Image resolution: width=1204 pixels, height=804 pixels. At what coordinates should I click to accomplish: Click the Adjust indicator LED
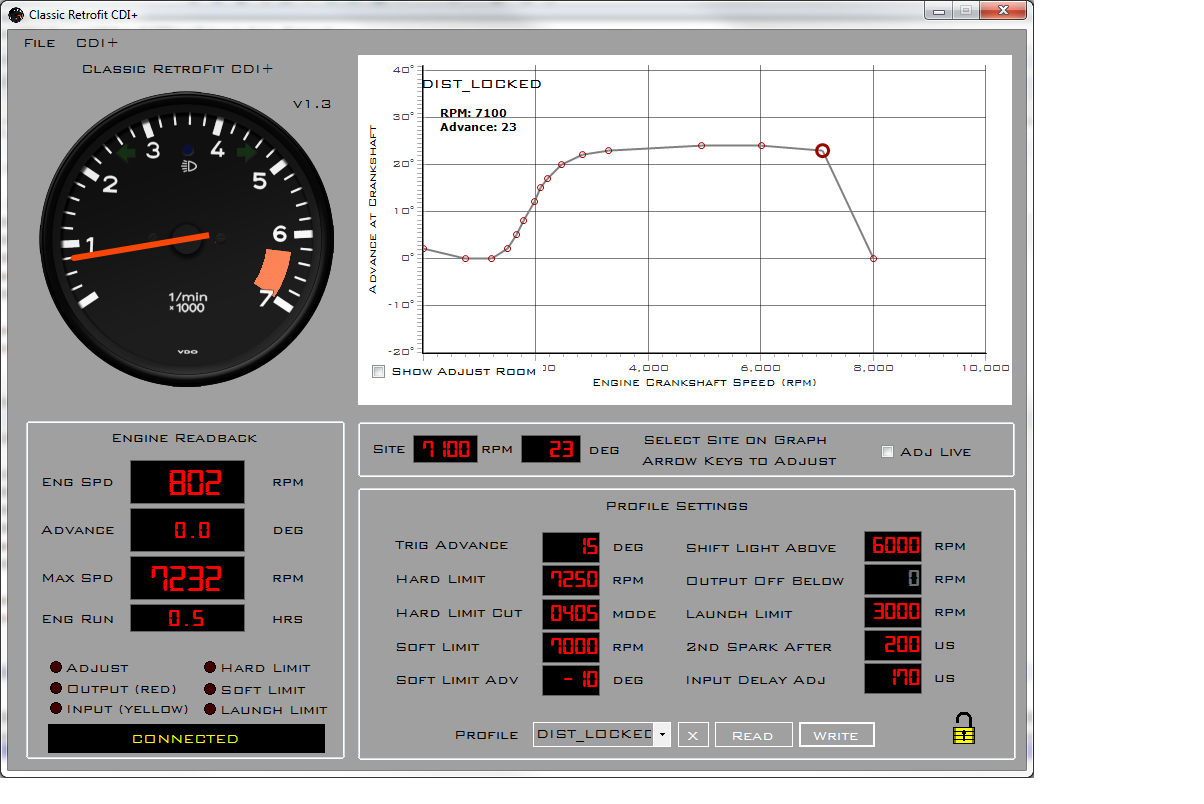tap(56, 668)
